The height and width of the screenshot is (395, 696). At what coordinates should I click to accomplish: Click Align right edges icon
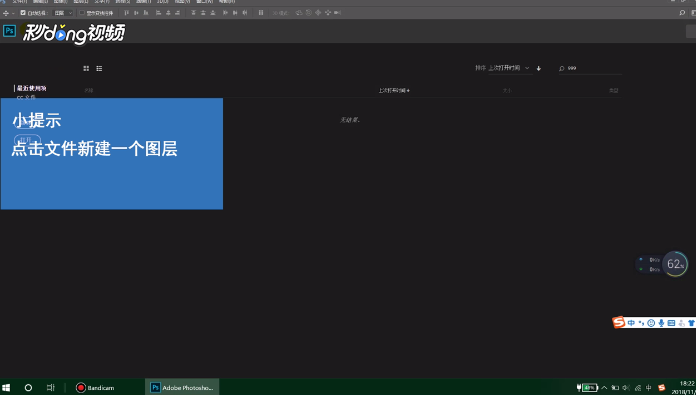178,13
